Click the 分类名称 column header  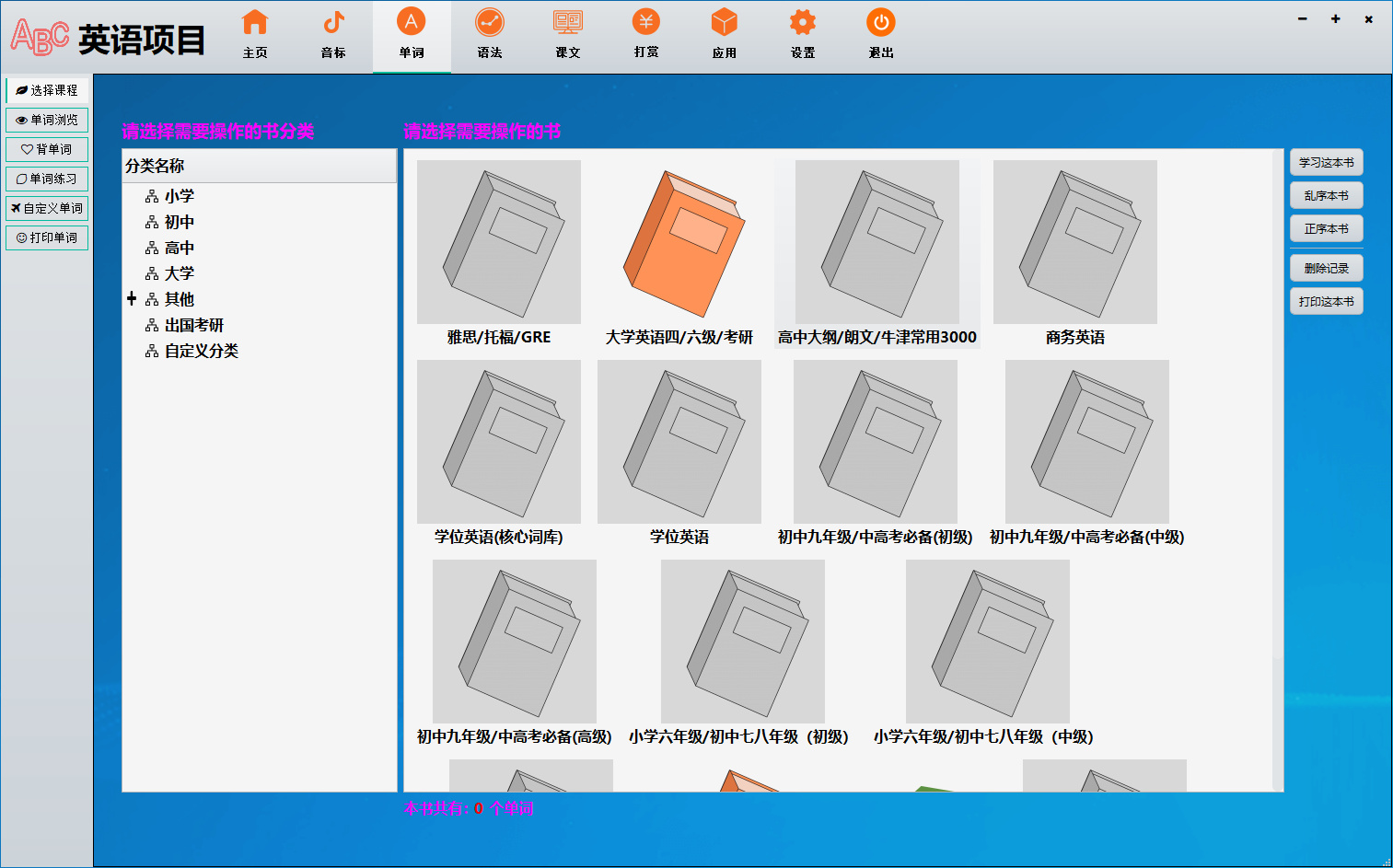260,166
